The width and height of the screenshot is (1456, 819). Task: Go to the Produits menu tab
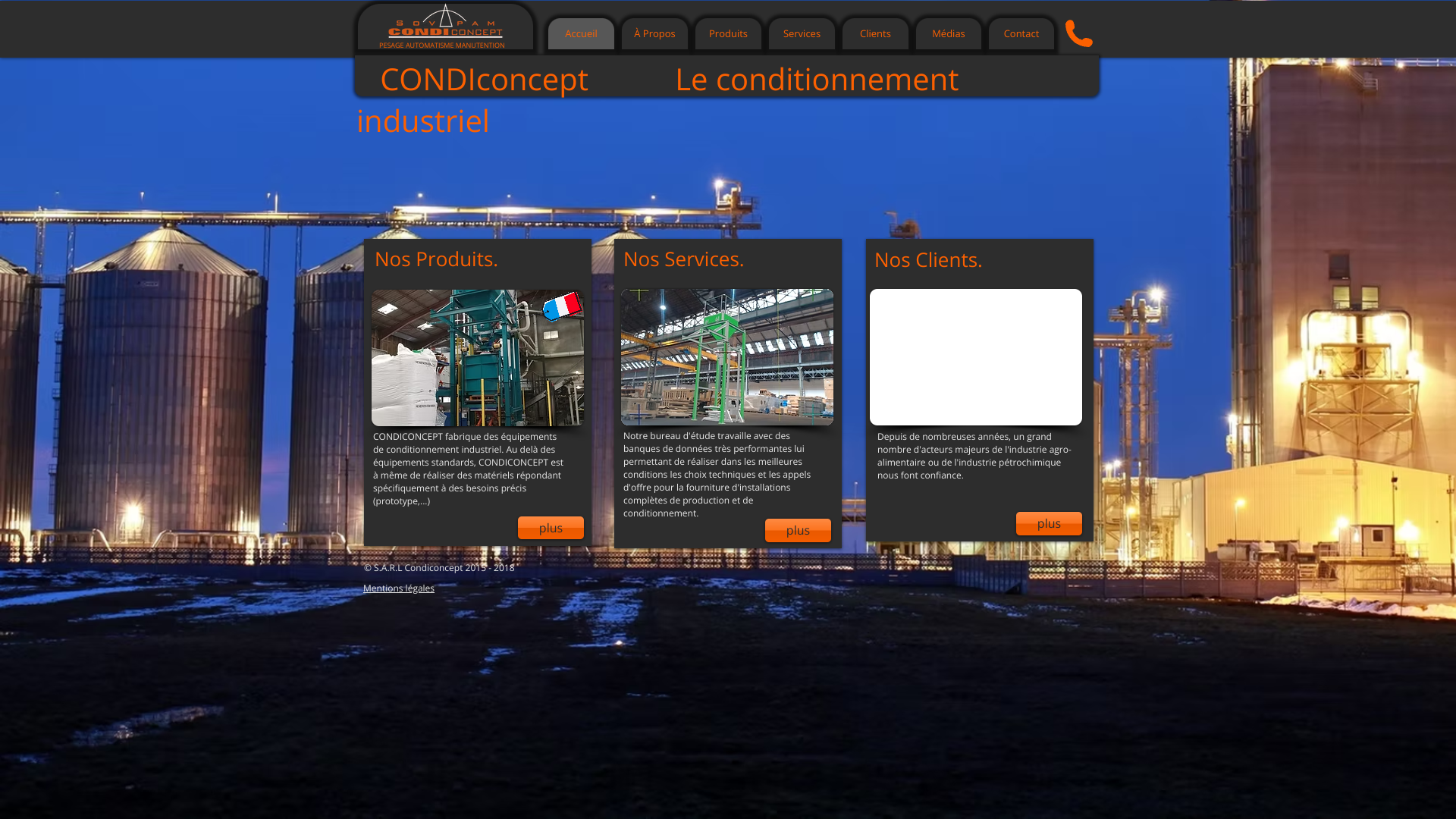tap(728, 33)
